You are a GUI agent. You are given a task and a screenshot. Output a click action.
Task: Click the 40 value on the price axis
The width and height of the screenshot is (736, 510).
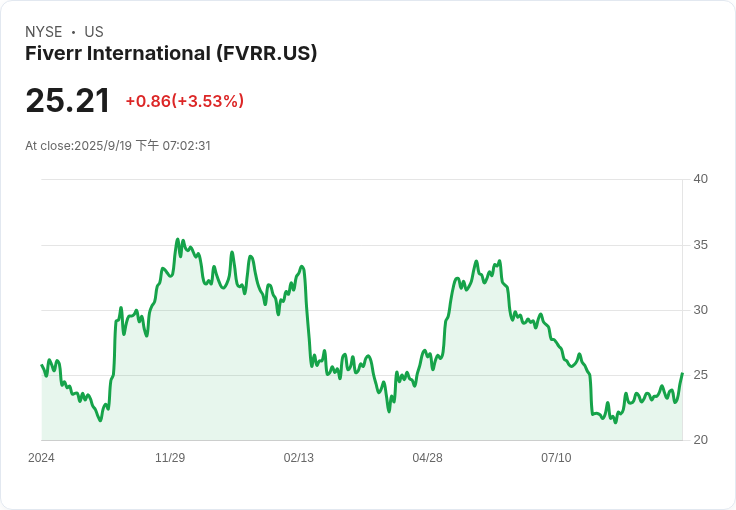[700, 179]
